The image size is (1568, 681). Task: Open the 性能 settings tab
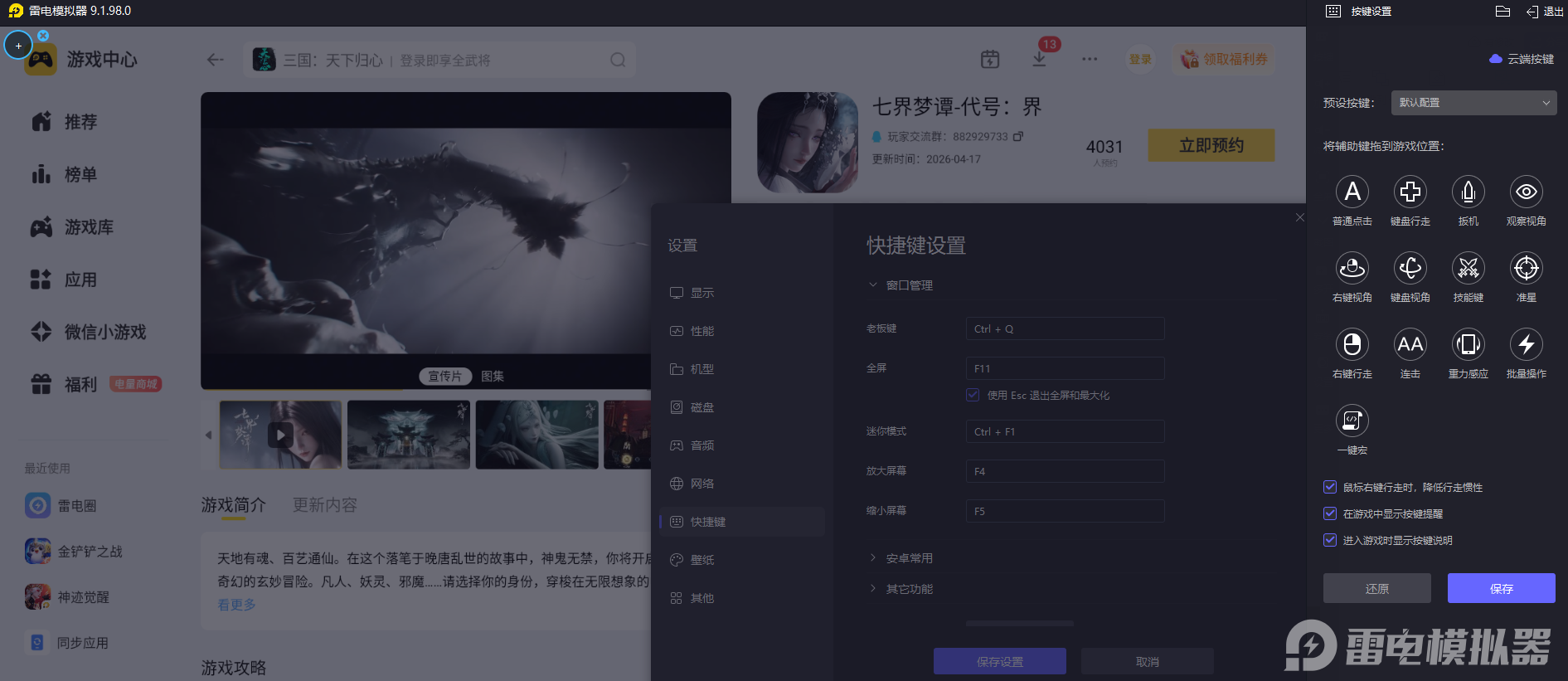coord(701,331)
